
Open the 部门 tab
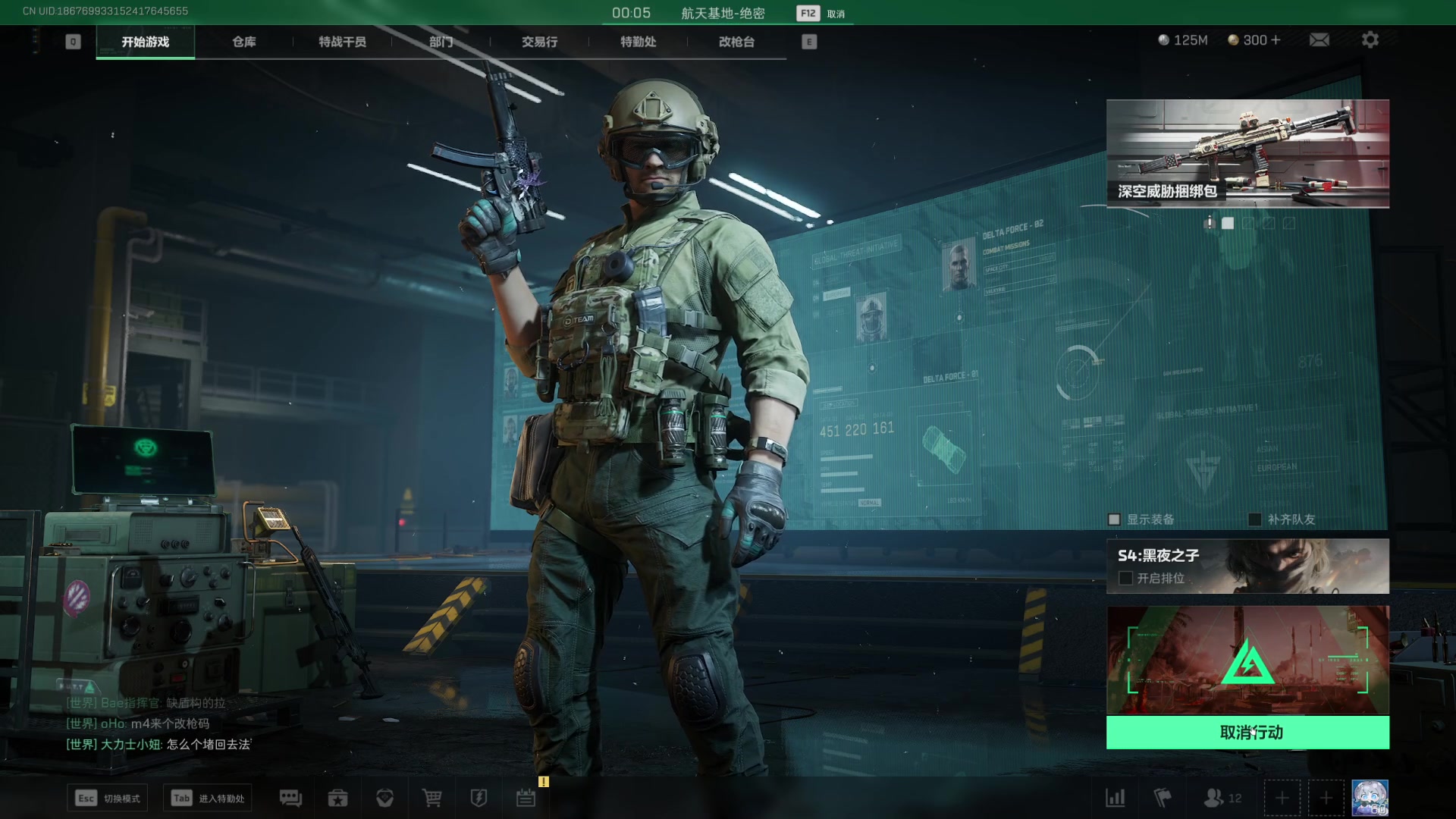441,42
